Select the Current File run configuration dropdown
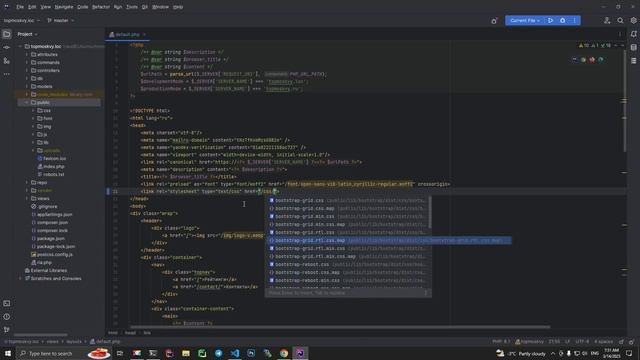The width and height of the screenshot is (640, 360). pyautogui.click(x=525, y=20)
